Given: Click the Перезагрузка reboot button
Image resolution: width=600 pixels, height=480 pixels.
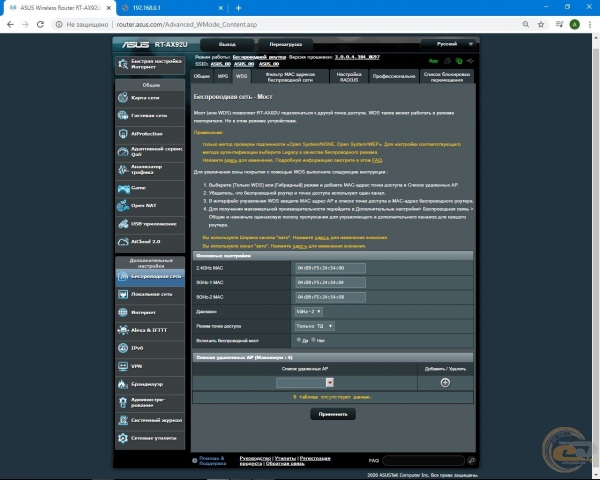Looking at the screenshot, I should click(285, 44).
